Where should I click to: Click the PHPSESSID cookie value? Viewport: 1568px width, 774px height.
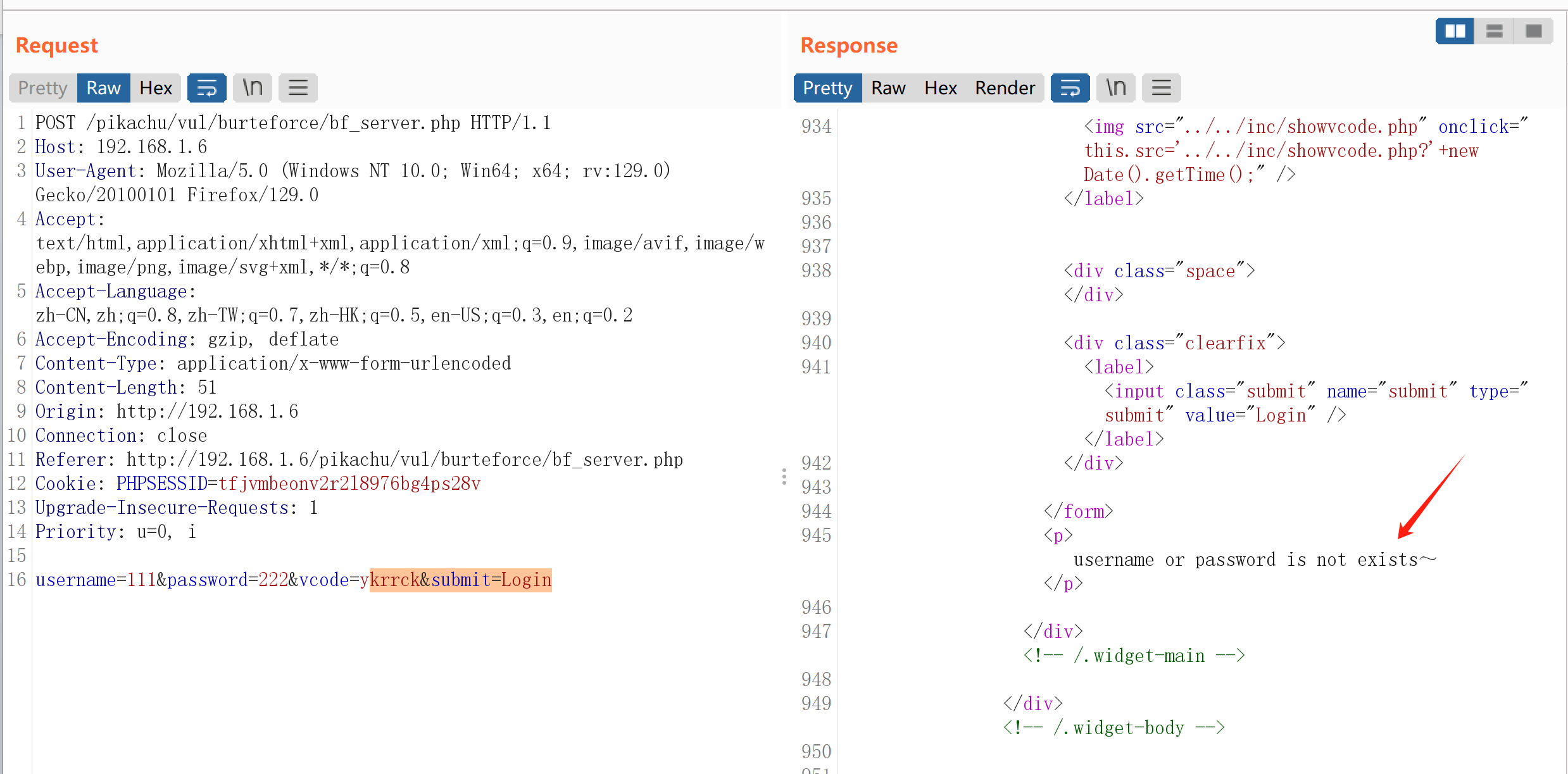click(349, 484)
